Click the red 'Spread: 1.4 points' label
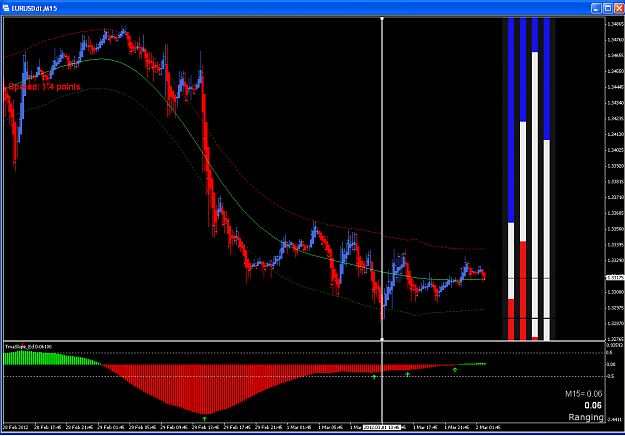Image resolution: width=625 pixels, height=436 pixels. pos(45,87)
